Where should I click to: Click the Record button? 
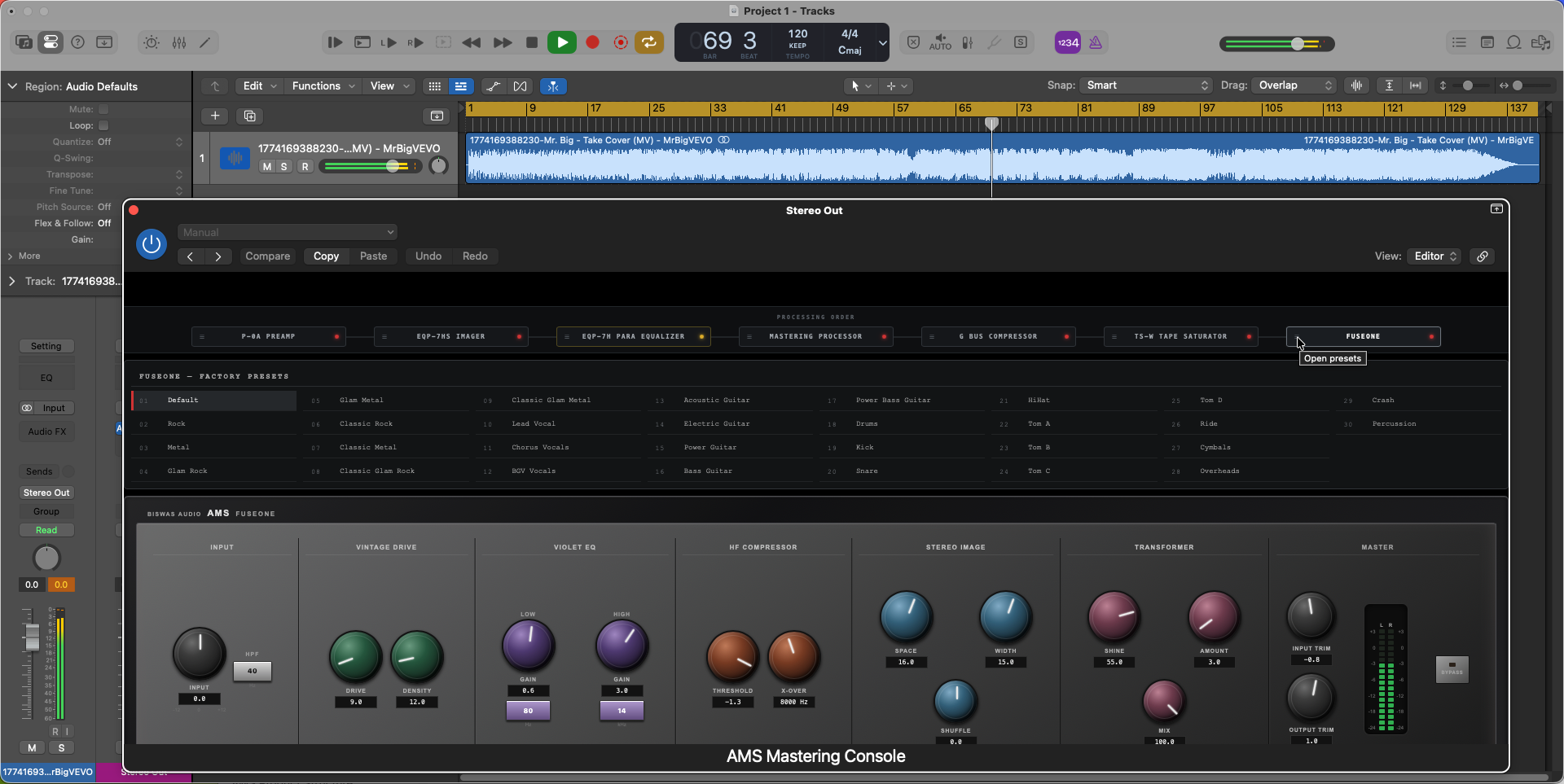(593, 42)
